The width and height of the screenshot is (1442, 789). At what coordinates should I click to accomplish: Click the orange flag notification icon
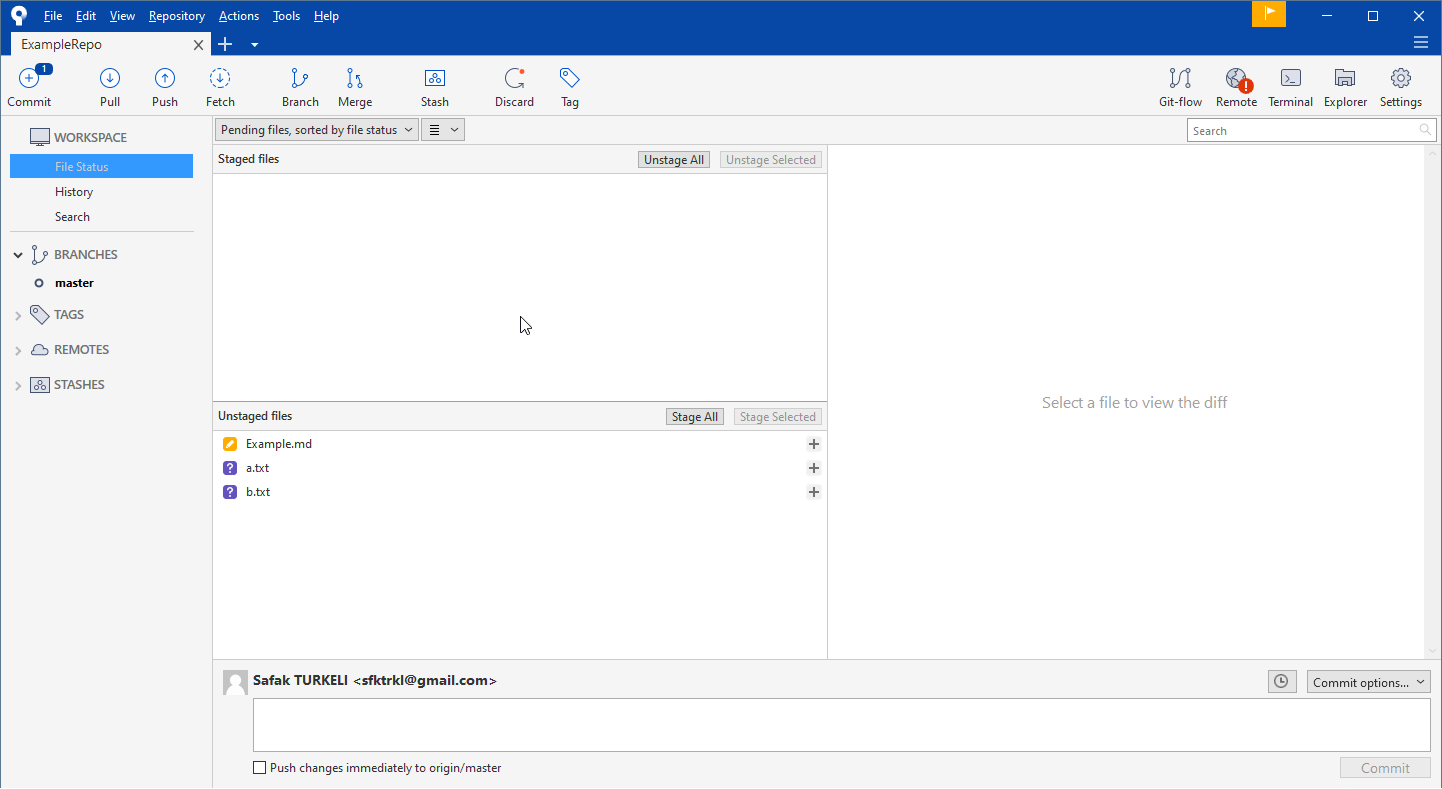pyautogui.click(x=1269, y=14)
